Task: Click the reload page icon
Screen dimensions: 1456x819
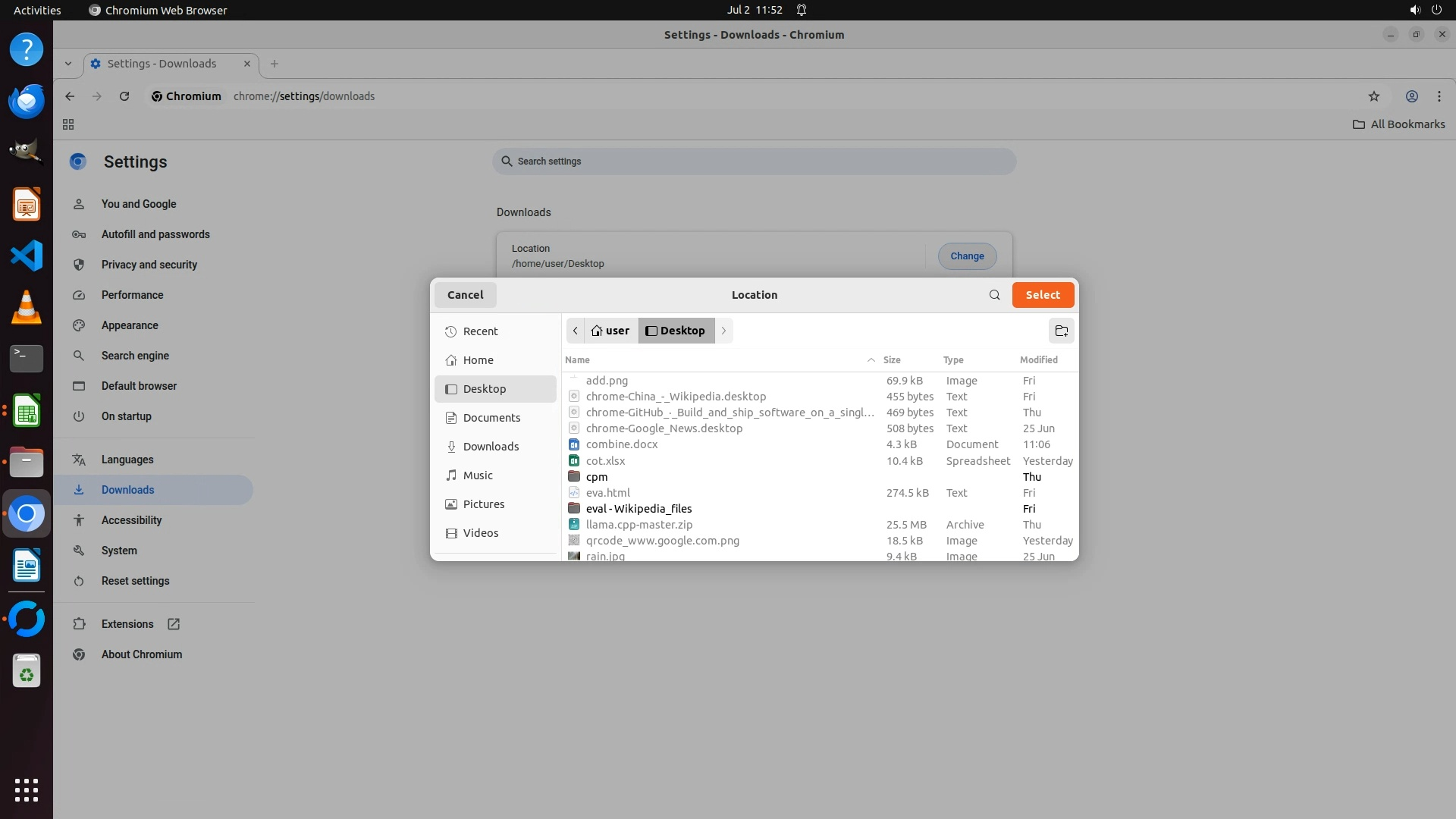Action: click(x=124, y=96)
